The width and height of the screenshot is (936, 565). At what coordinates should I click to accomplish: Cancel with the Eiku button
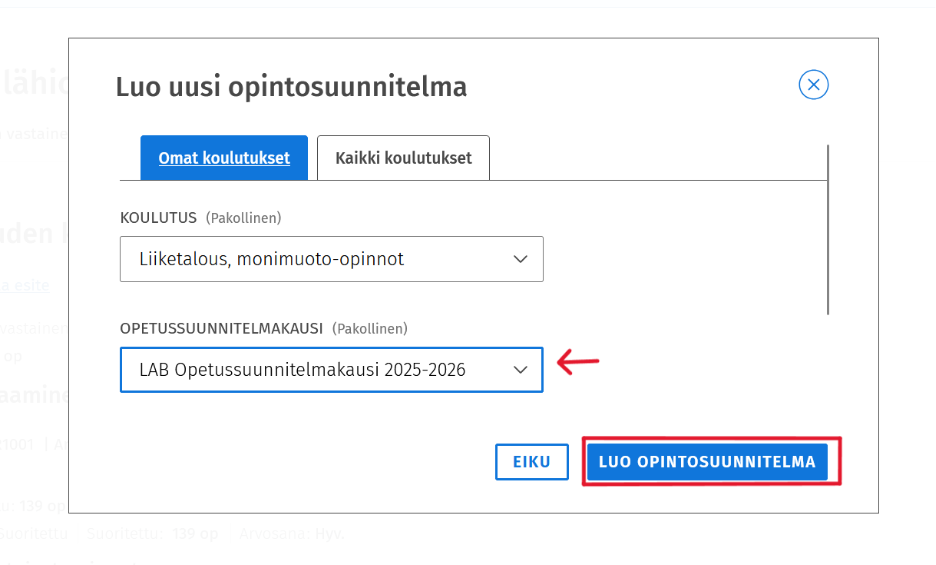pyautogui.click(x=531, y=462)
